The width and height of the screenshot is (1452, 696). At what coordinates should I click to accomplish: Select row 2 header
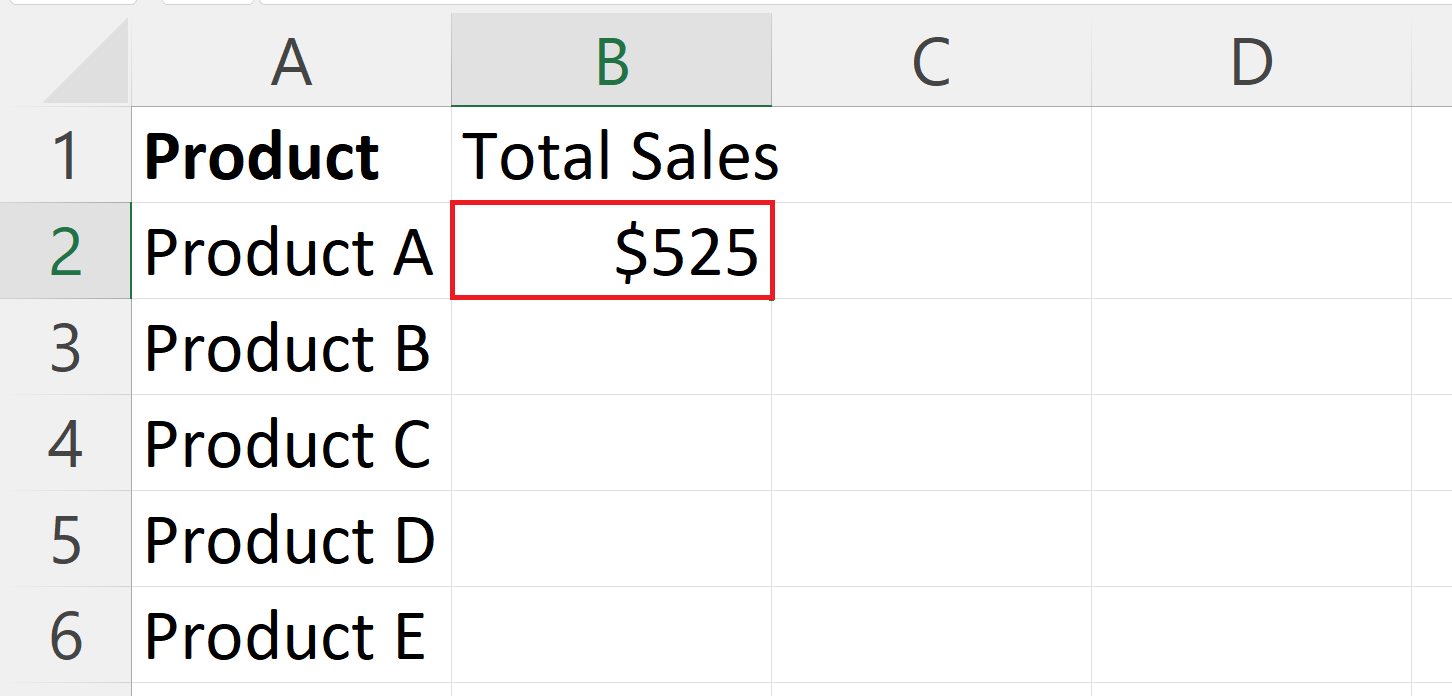coord(64,250)
